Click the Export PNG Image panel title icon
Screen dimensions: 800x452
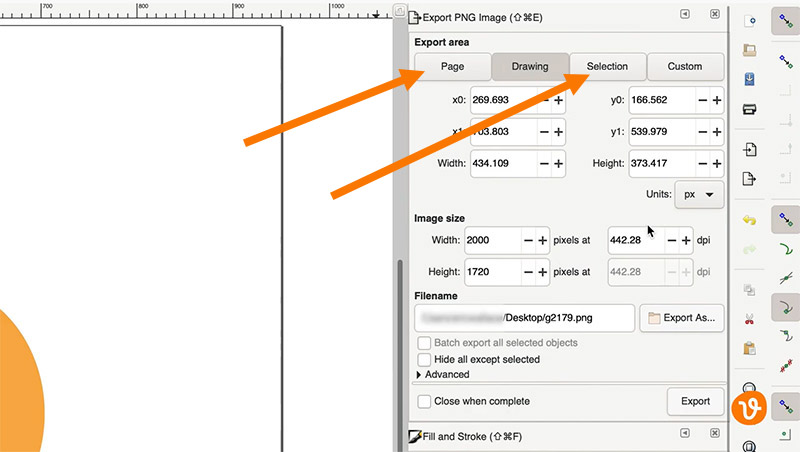(x=414, y=18)
